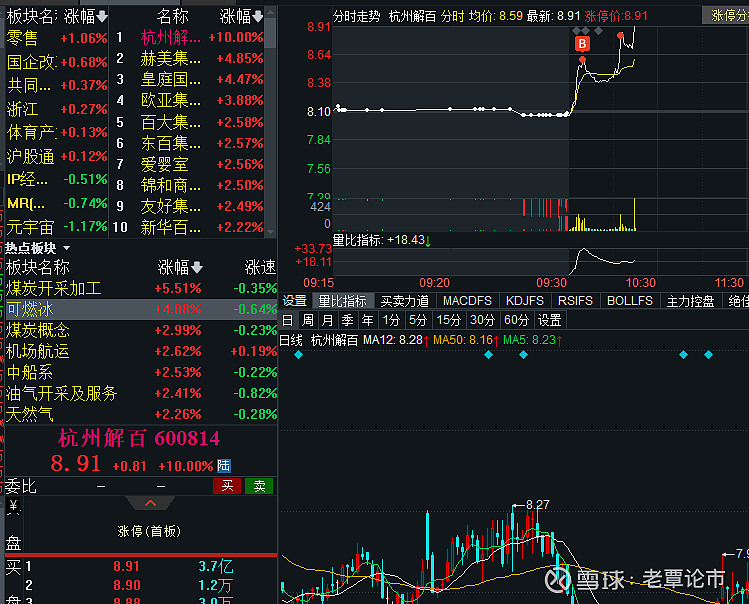The width and height of the screenshot is (749, 604).
Task: Switch to the 量比指标 tab
Action: click(x=342, y=301)
